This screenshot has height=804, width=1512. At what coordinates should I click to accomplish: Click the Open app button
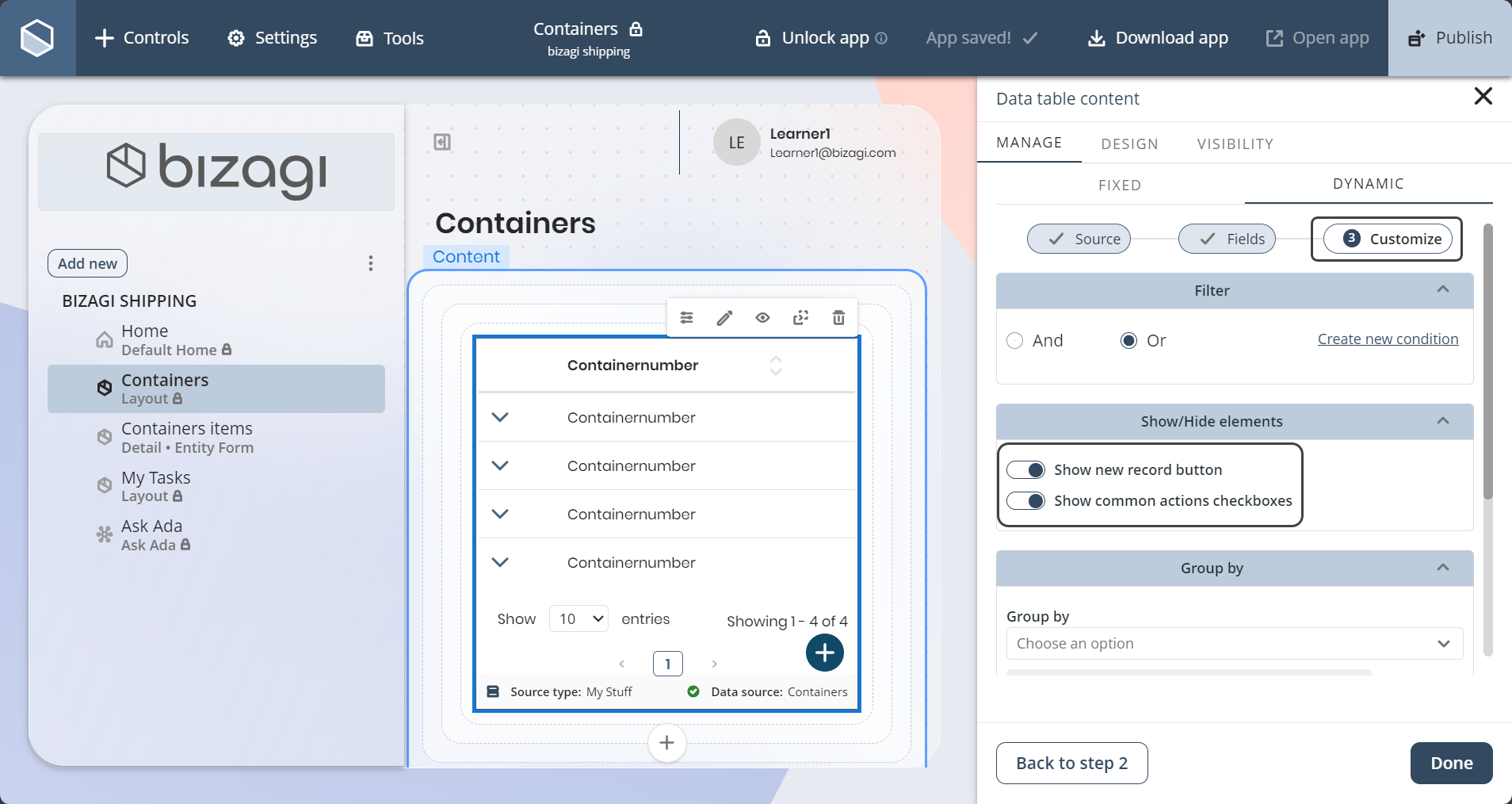1317,38
